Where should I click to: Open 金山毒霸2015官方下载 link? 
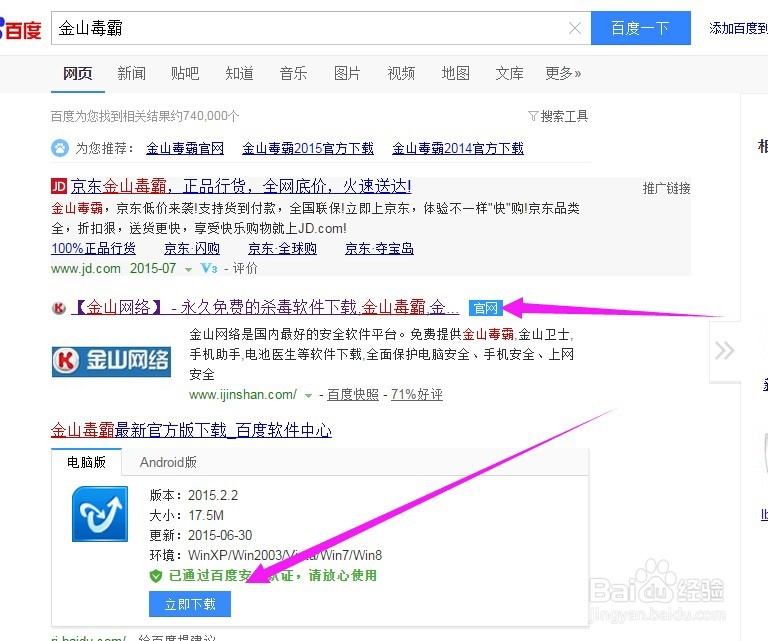[x=308, y=148]
